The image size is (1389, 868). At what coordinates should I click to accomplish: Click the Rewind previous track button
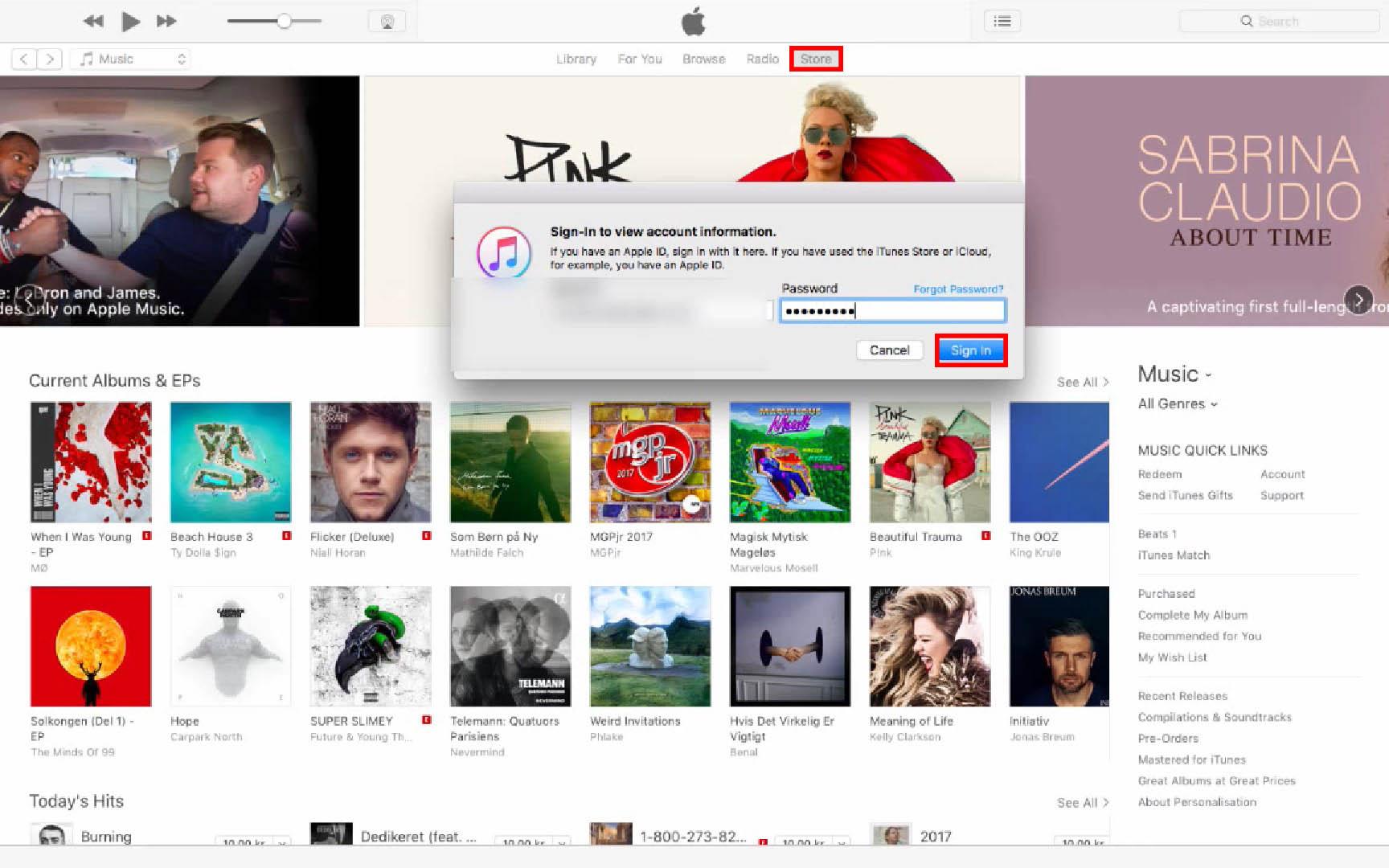pyautogui.click(x=93, y=22)
